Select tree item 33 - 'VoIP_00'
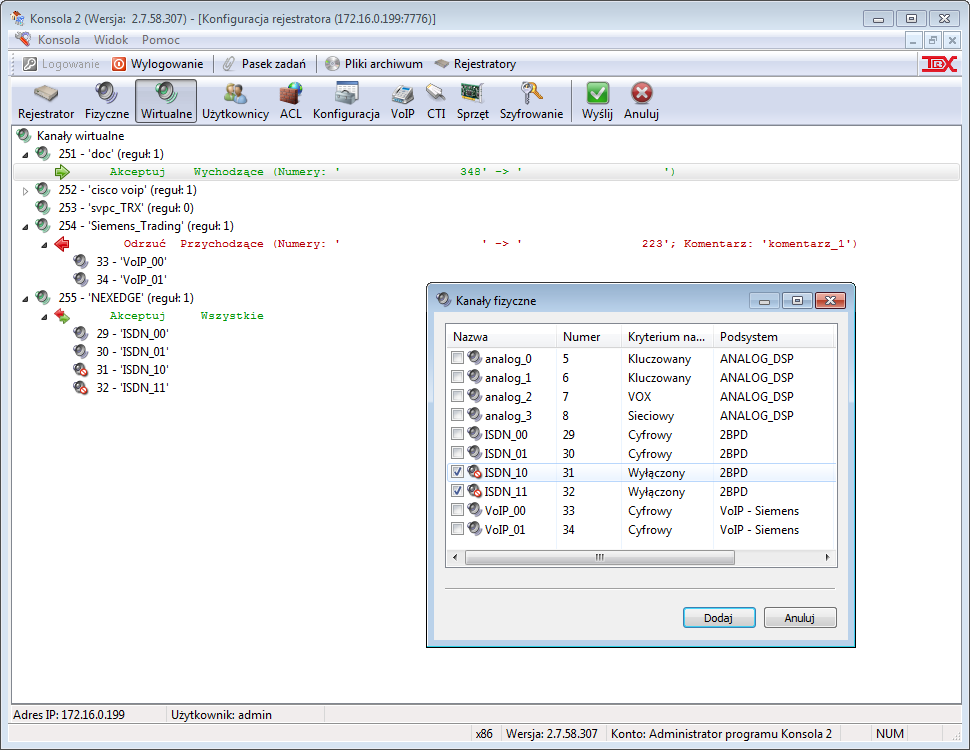The image size is (970, 750). click(x=131, y=262)
